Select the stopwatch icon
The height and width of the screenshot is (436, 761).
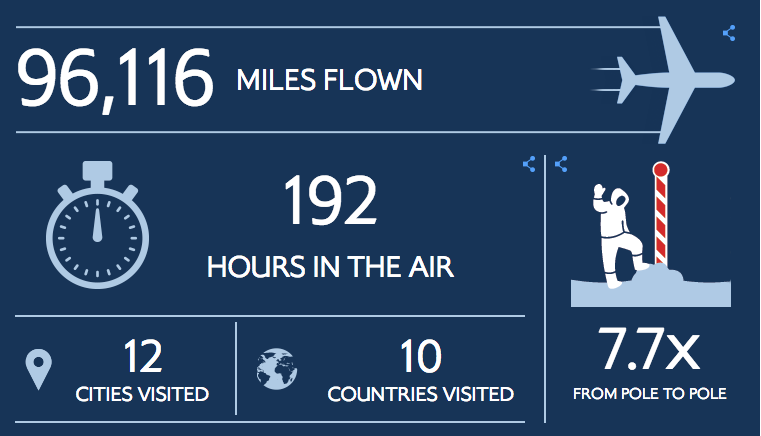click(x=97, y=225)
